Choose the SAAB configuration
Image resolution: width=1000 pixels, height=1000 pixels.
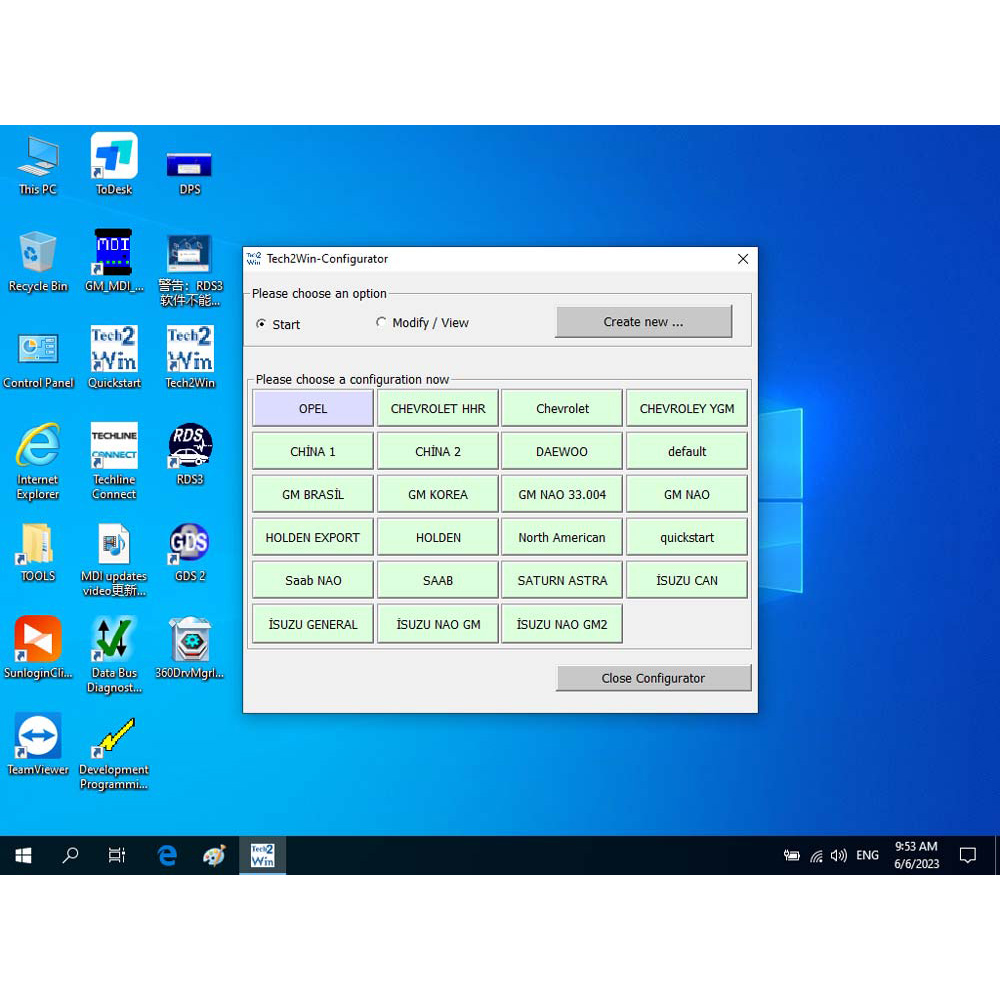pyautogui.click(x=438, y=580)
